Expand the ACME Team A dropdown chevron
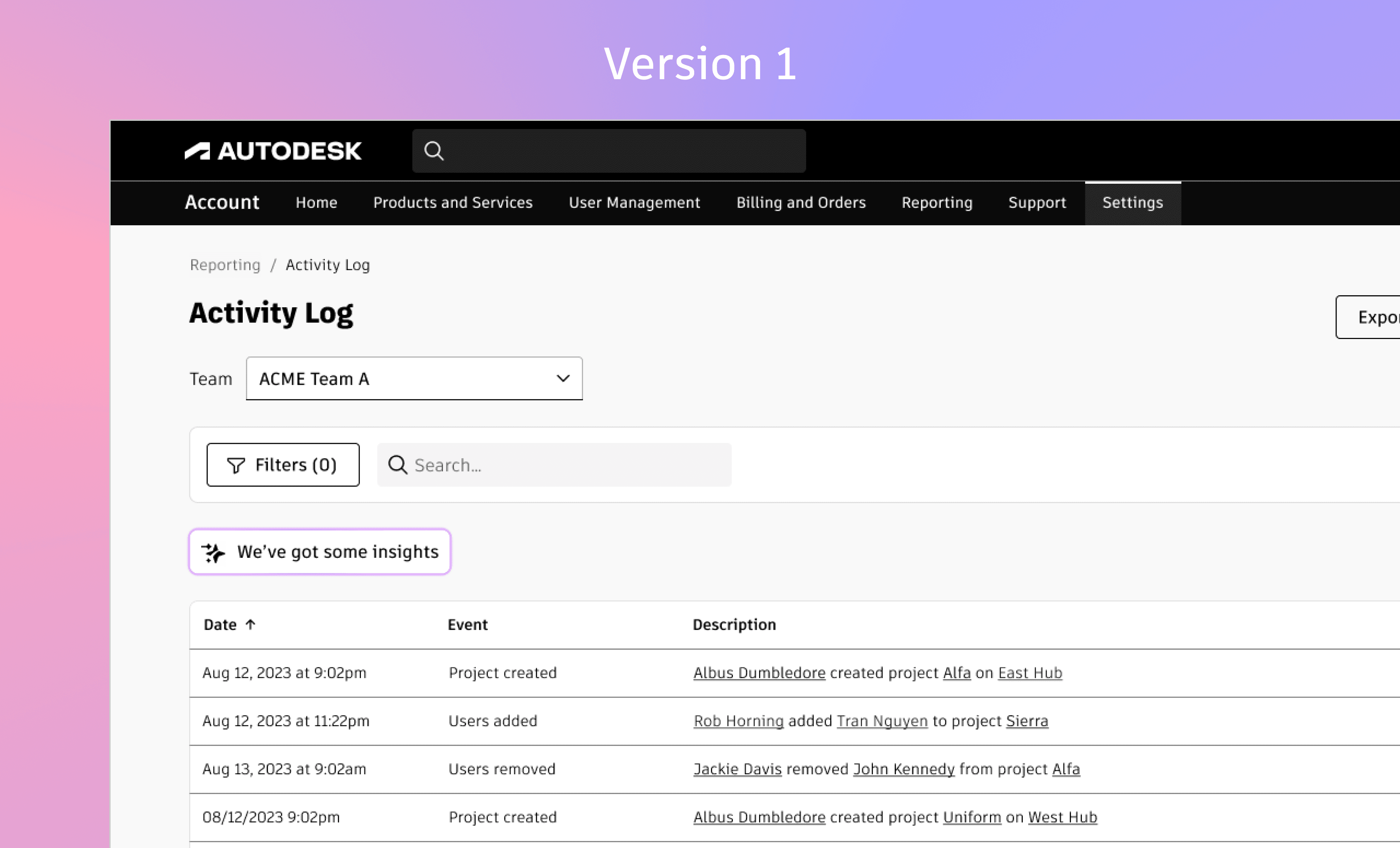The height and width of the screenshot is (848, 1400). [x=562, y=378]
